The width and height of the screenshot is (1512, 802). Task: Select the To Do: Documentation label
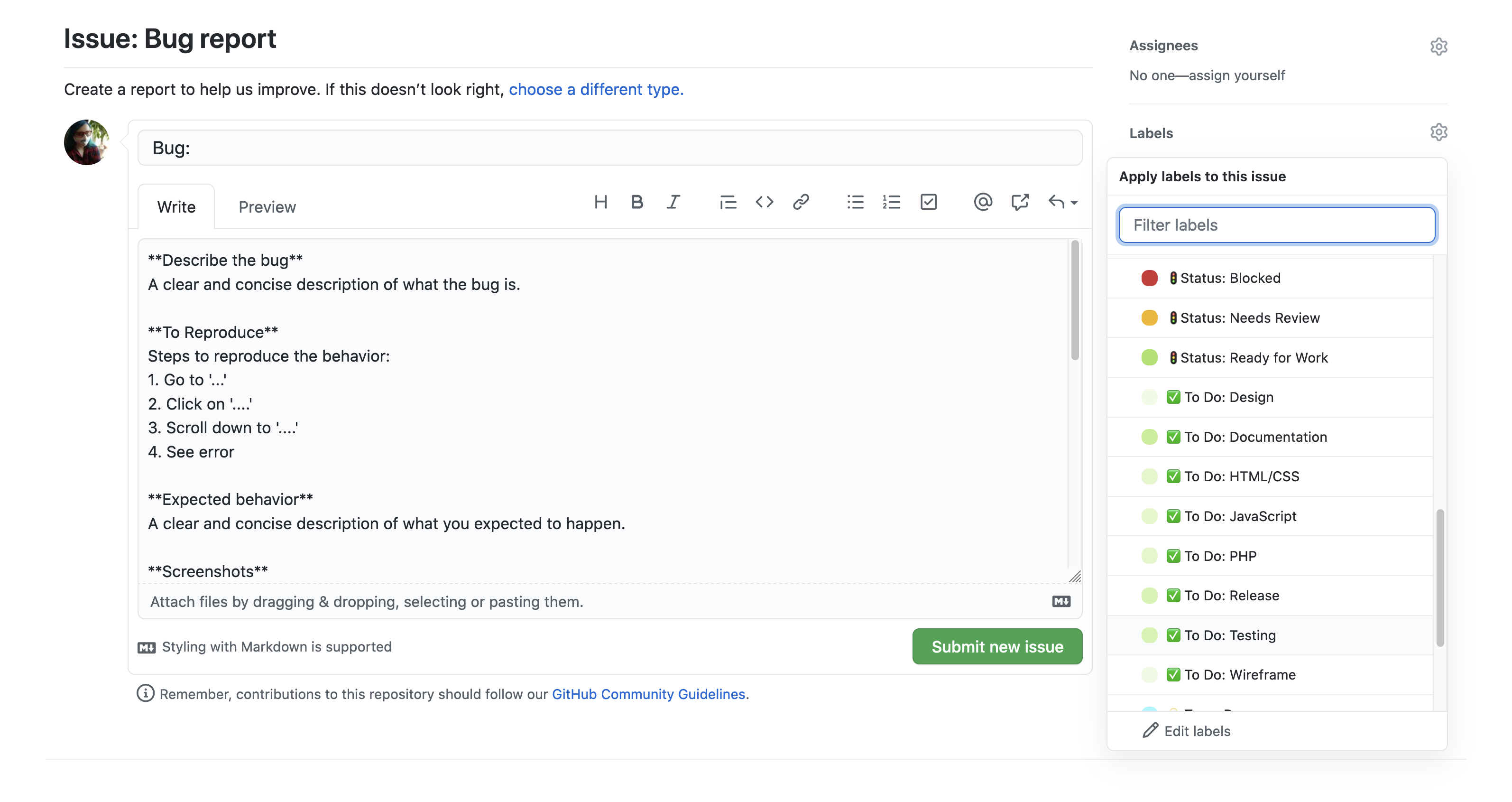tap(1270, 437)
